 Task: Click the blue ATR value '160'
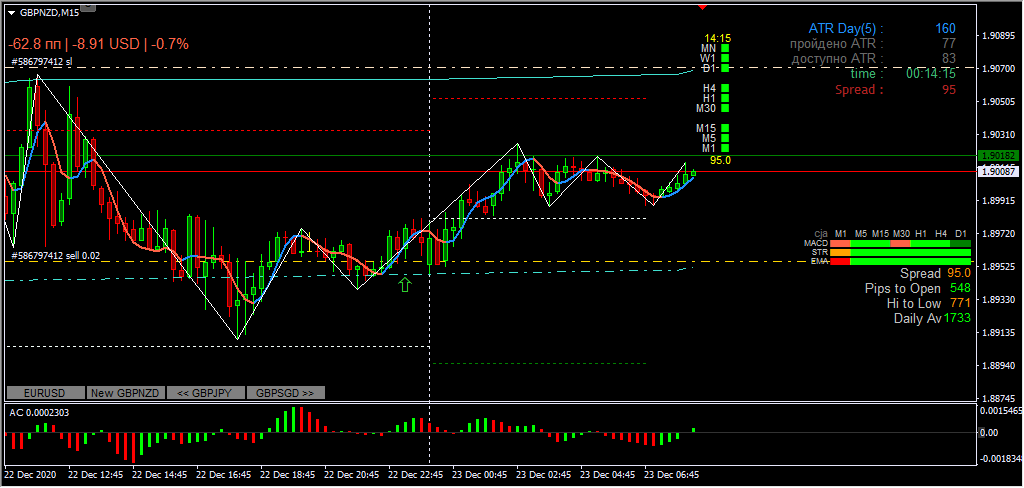click(944, 28)
